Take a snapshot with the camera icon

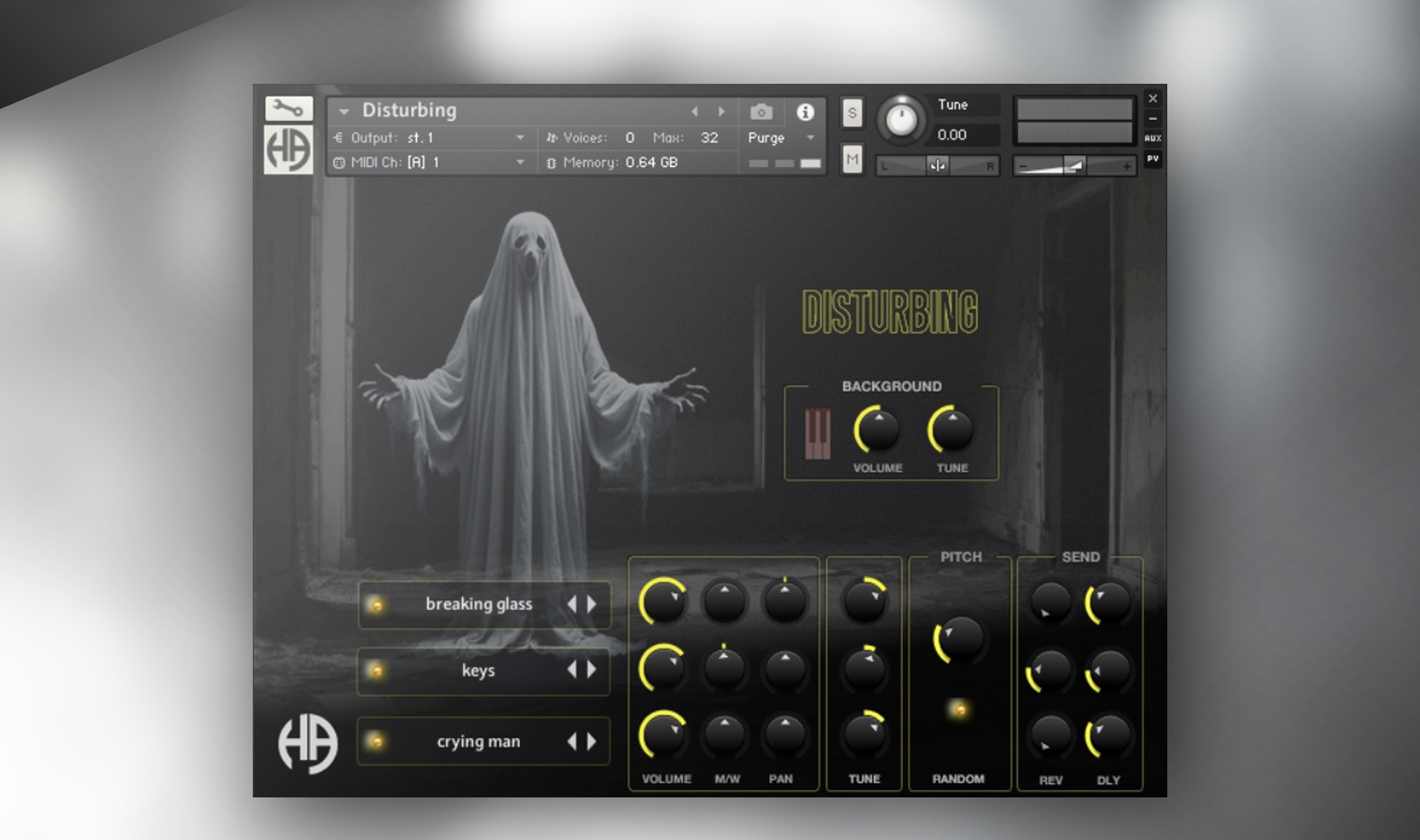tap(761, 112)
